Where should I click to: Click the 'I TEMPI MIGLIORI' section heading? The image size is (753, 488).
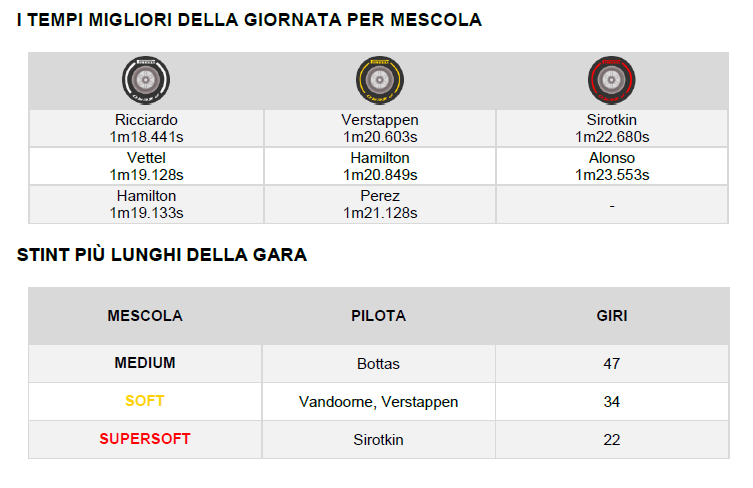[249, 20]
